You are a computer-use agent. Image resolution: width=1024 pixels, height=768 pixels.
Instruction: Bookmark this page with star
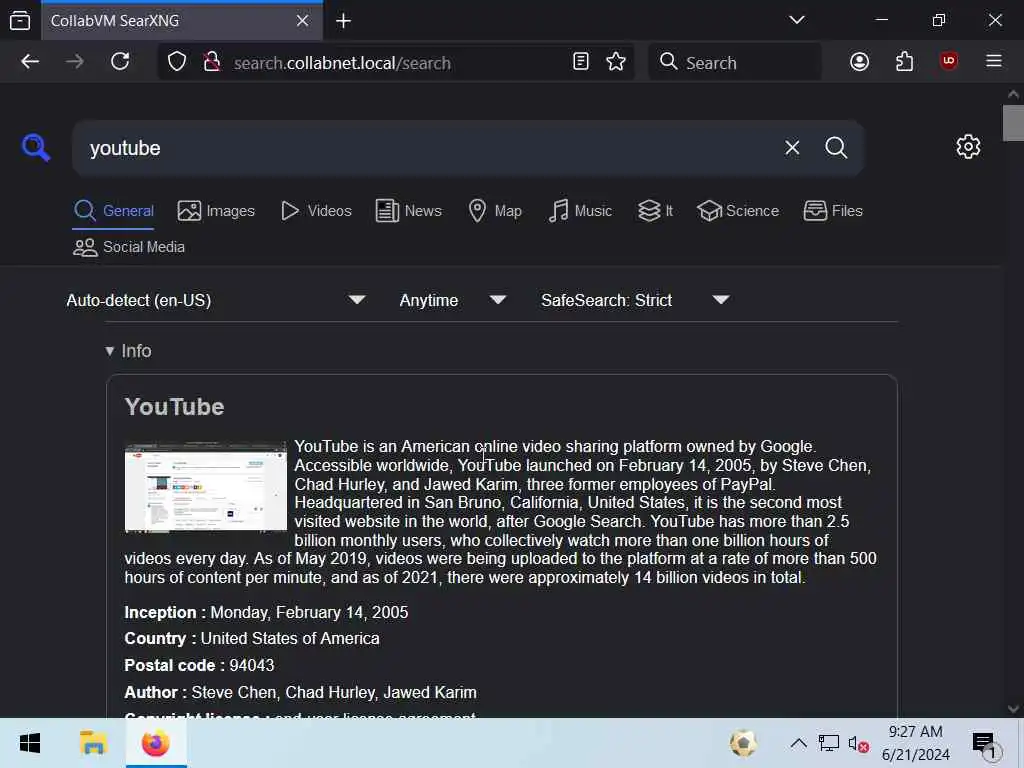pyautogui.click(x=615, y=62)
